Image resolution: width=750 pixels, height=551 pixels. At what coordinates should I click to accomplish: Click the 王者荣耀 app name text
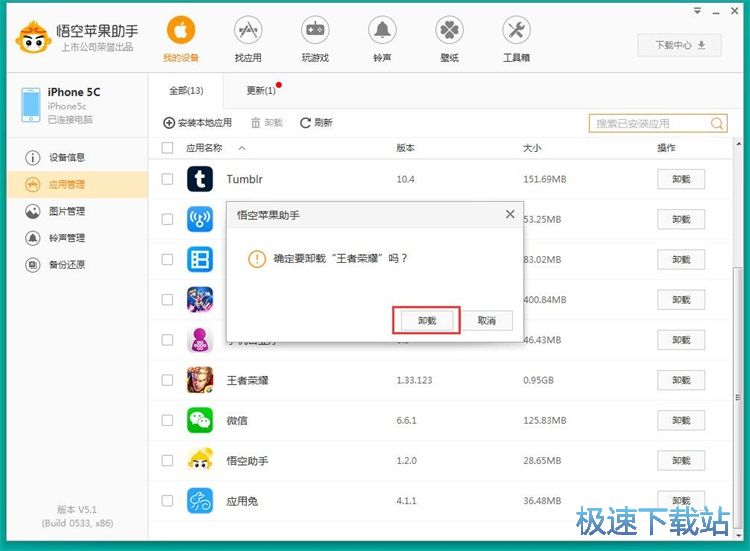pos(247,380)
